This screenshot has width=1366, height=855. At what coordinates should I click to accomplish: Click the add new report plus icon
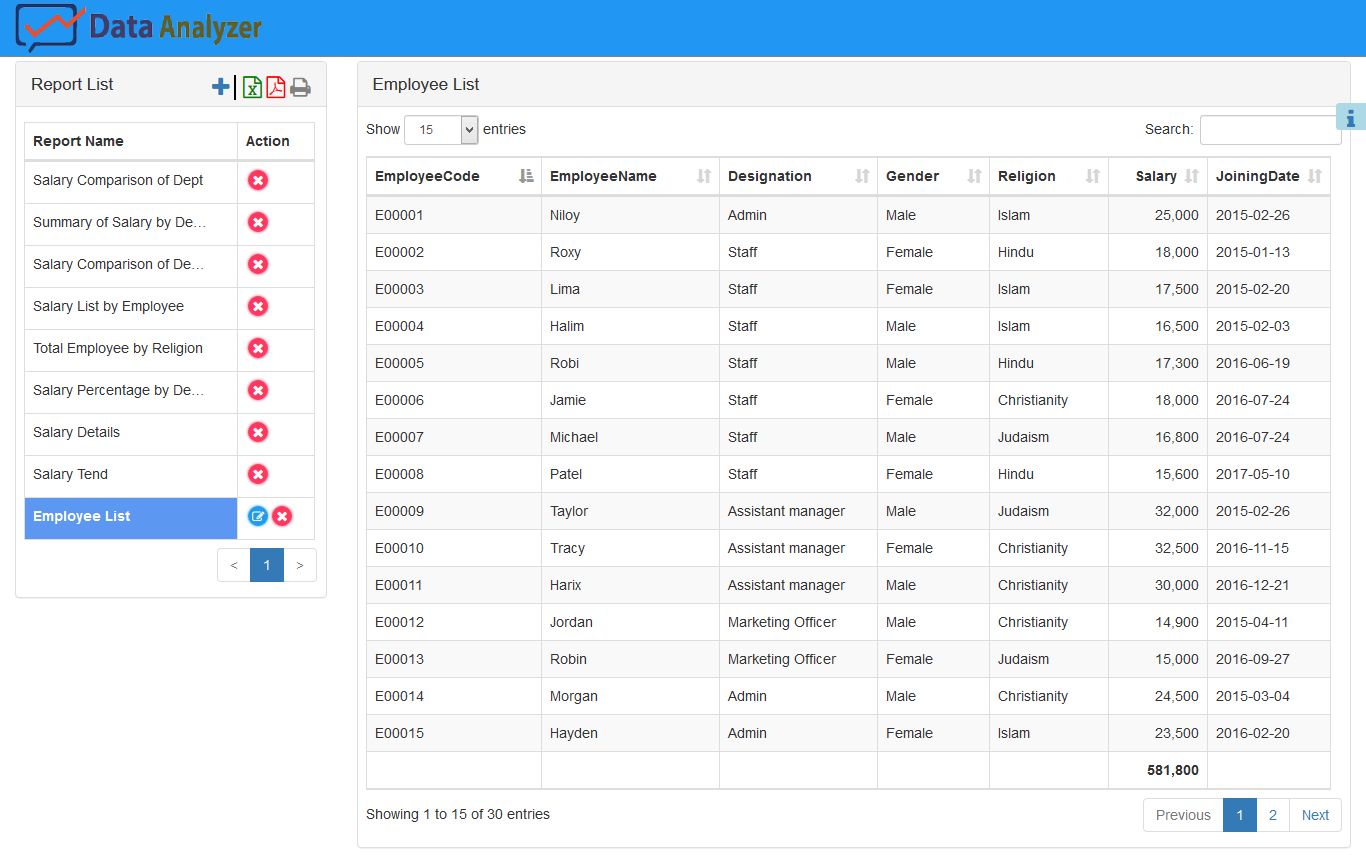[x=221, y=87]
